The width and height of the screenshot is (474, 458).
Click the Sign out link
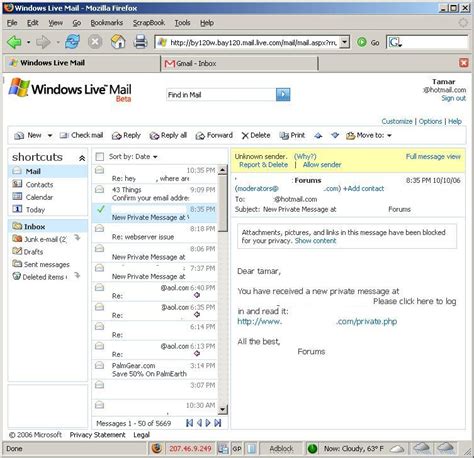pos(453,98)
